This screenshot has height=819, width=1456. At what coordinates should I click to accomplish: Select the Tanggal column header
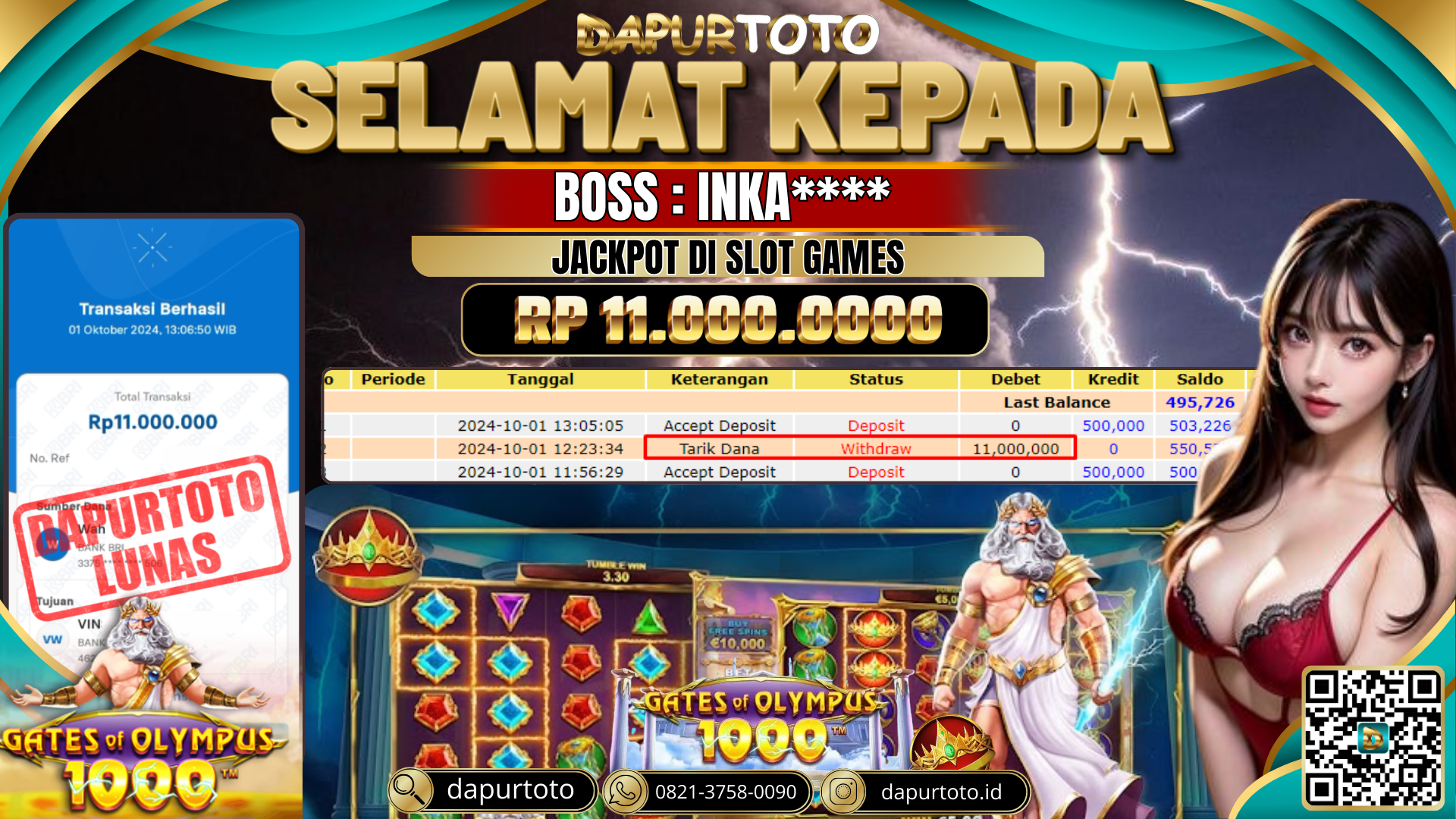540,379
